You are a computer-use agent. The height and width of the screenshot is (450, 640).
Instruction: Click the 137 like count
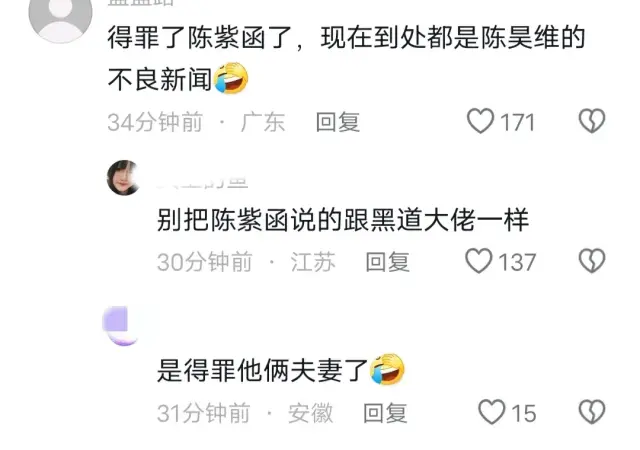[517, 262]
